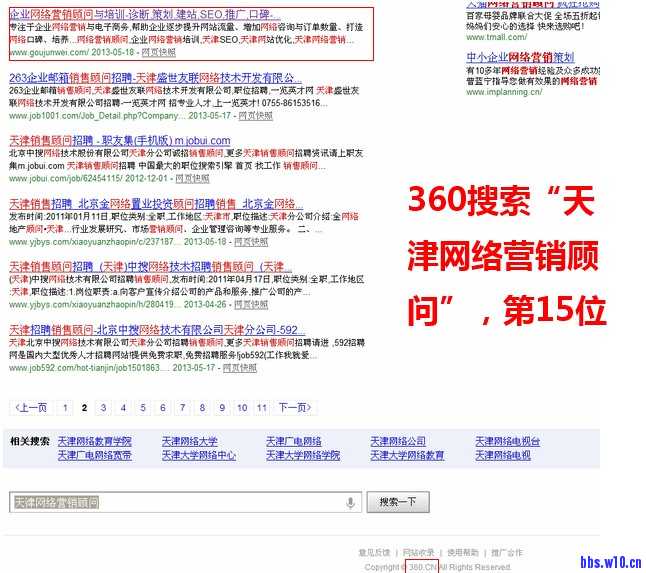Screen dimensions: 646x573
Task: Open the 中小企业网络营销策划 sidebar ad
Action: coord(518,58)
